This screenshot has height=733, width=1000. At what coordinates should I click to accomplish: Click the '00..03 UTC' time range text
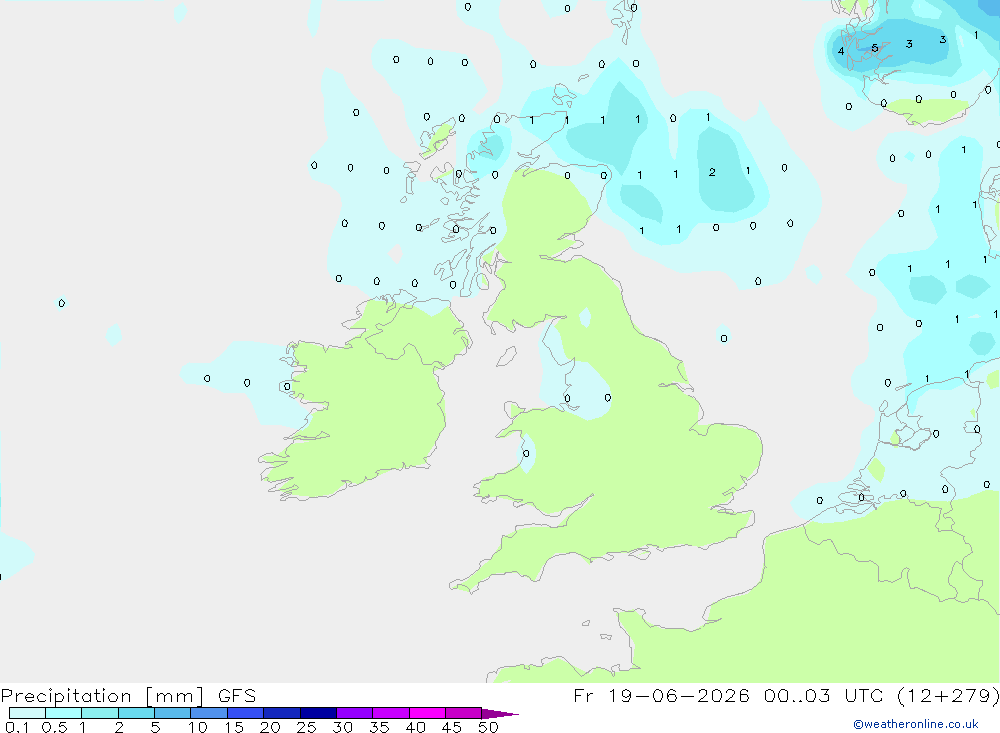tap(825, 695)
